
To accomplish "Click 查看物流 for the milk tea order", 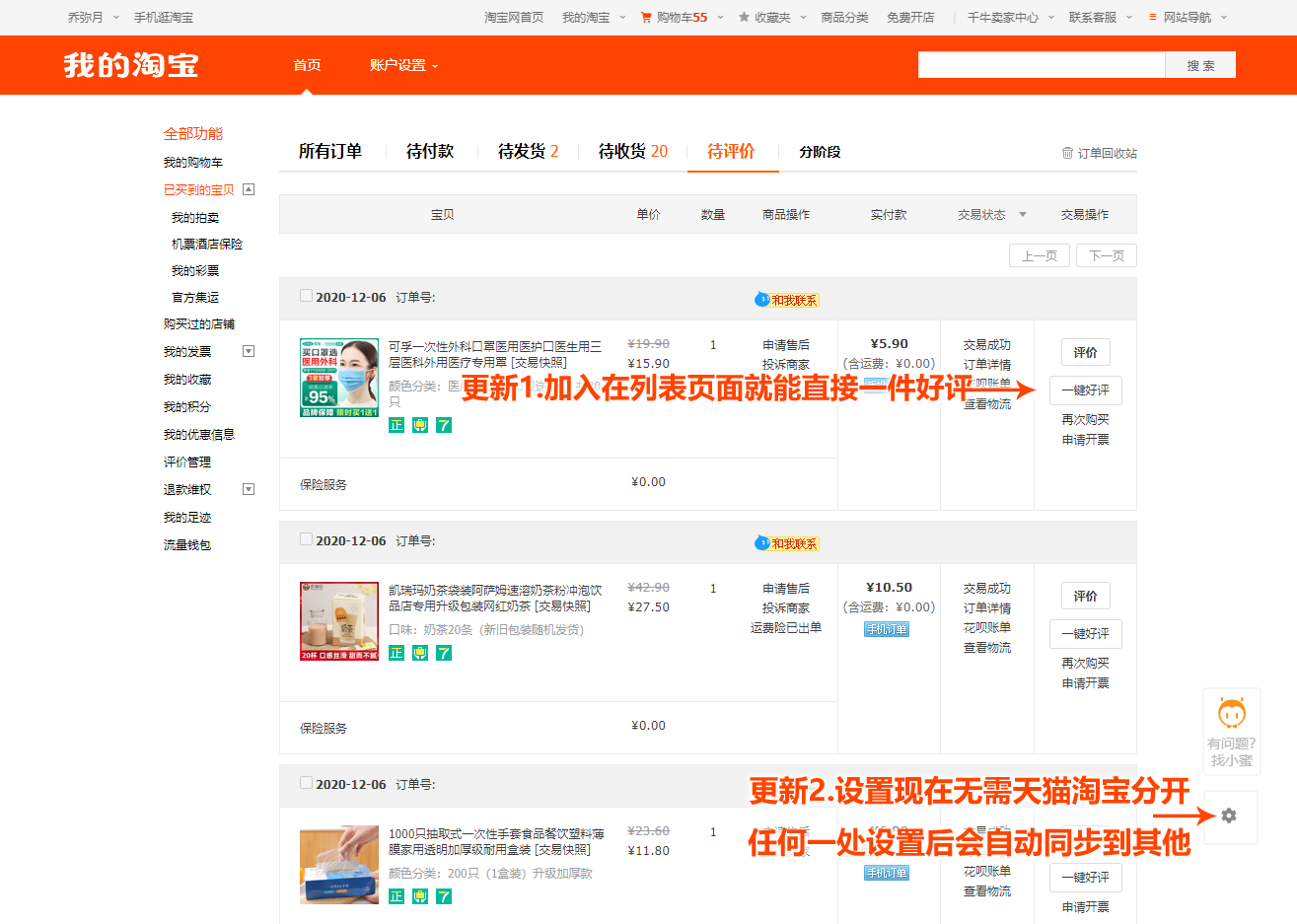I will (x=987, y=648).
